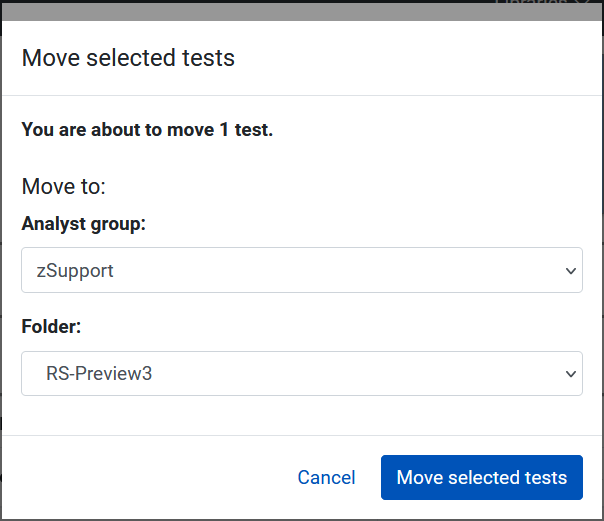
Task: Click the Folder dropdown chevron arrow
Action: (571, 374)
